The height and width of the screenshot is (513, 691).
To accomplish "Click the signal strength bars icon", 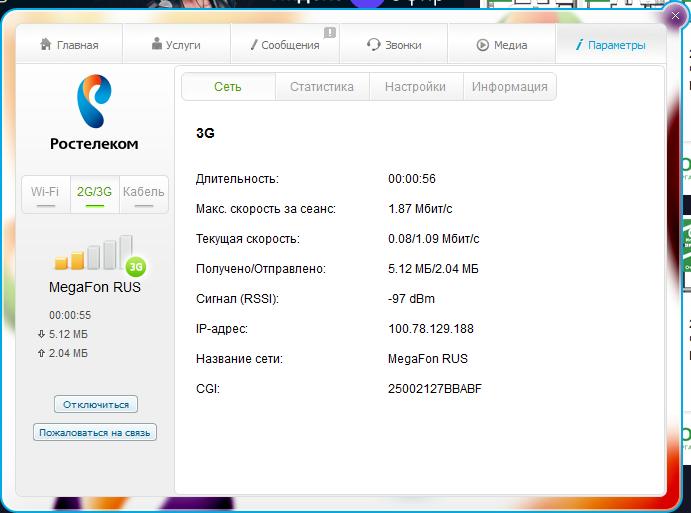I will (92, 254).
